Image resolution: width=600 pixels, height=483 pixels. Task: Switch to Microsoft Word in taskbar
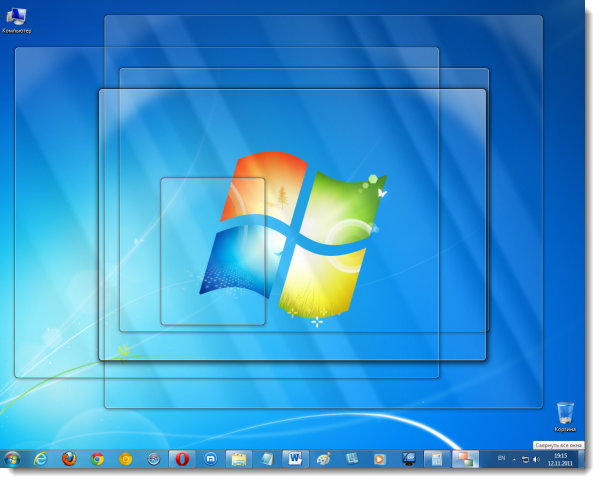click(x=295, y=459)
